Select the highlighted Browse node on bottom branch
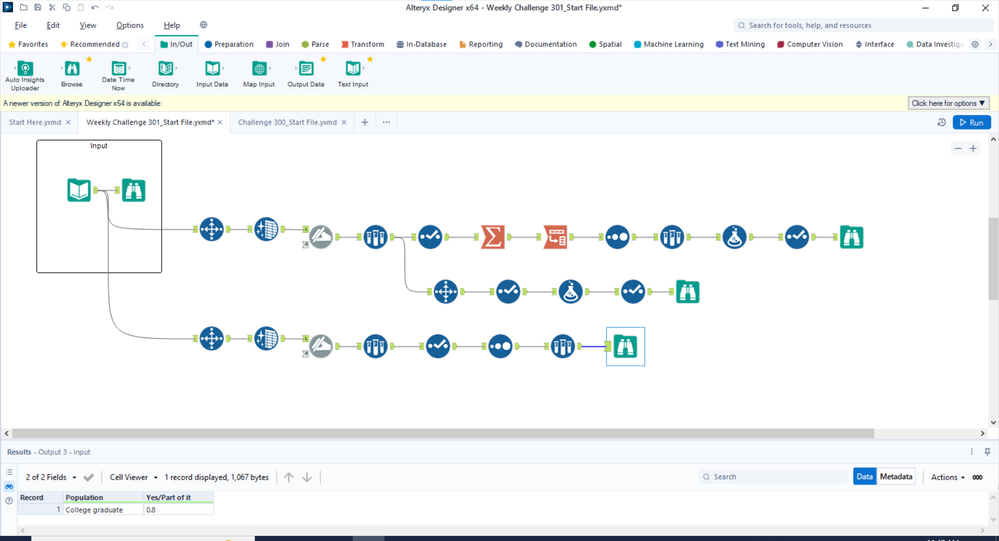This screenshot has height=541, width=999. (625, 347)
